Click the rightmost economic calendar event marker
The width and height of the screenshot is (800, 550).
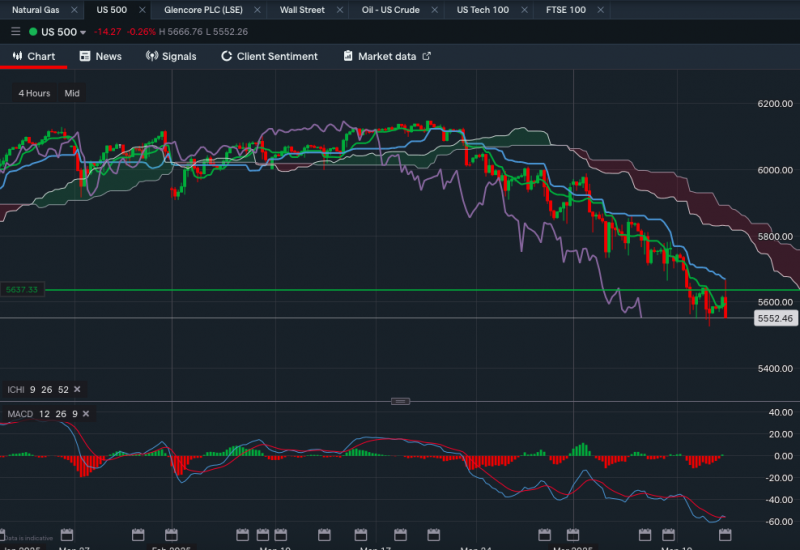(725, 534)
